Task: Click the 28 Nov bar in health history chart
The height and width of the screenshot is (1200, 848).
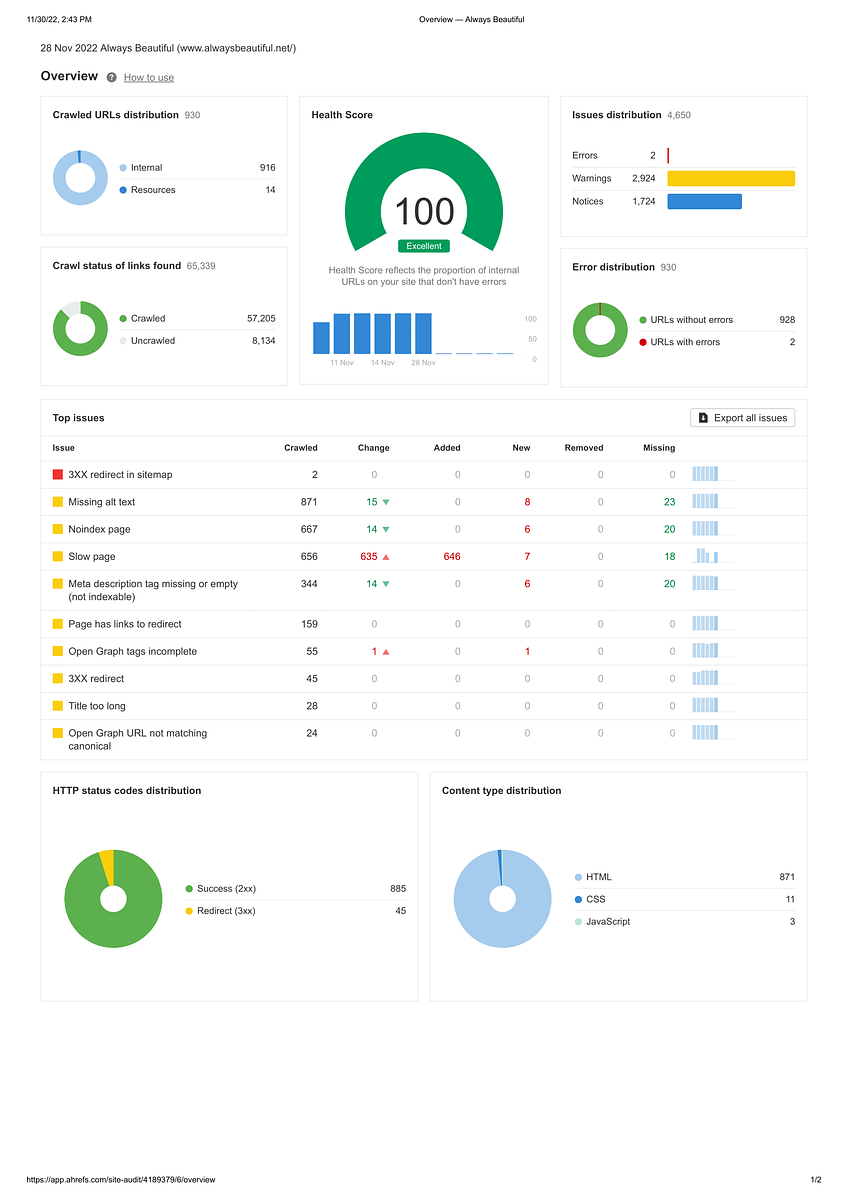Action: pyautogui.click(x=423, y=333)
